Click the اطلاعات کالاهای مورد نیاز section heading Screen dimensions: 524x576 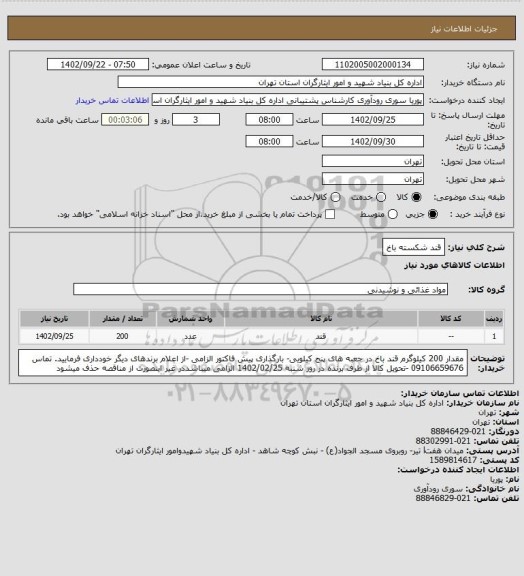click(x=454, y=265)
